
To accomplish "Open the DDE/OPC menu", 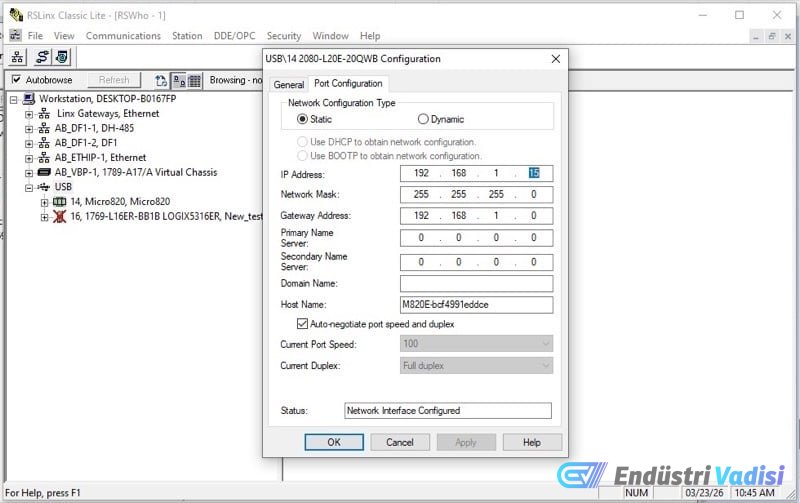I will 234,36.
